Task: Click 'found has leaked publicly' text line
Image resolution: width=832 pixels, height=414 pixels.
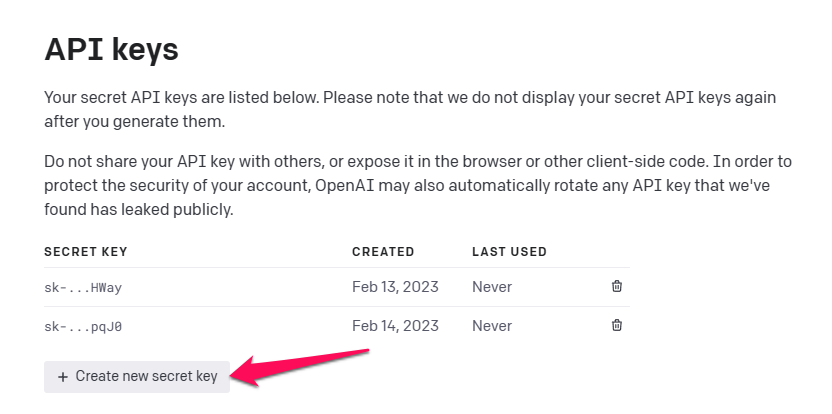Action: coord(138,210)
